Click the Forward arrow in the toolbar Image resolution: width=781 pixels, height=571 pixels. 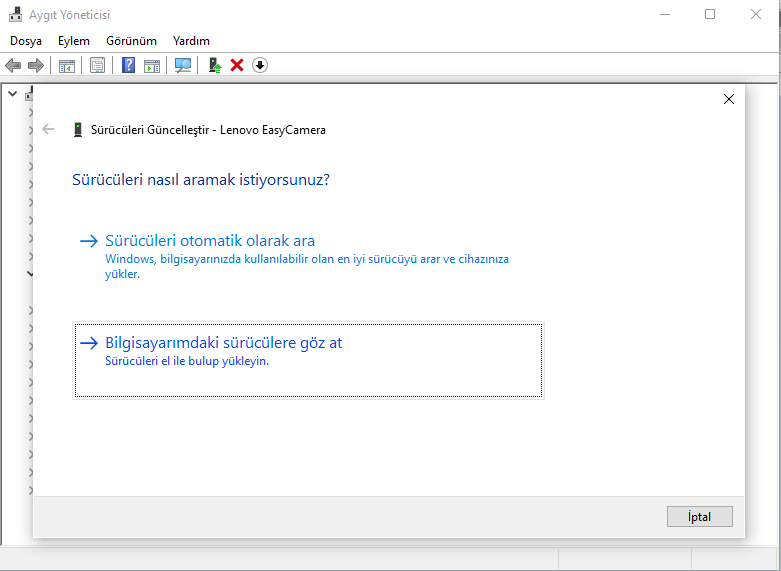tap(35, 65)
